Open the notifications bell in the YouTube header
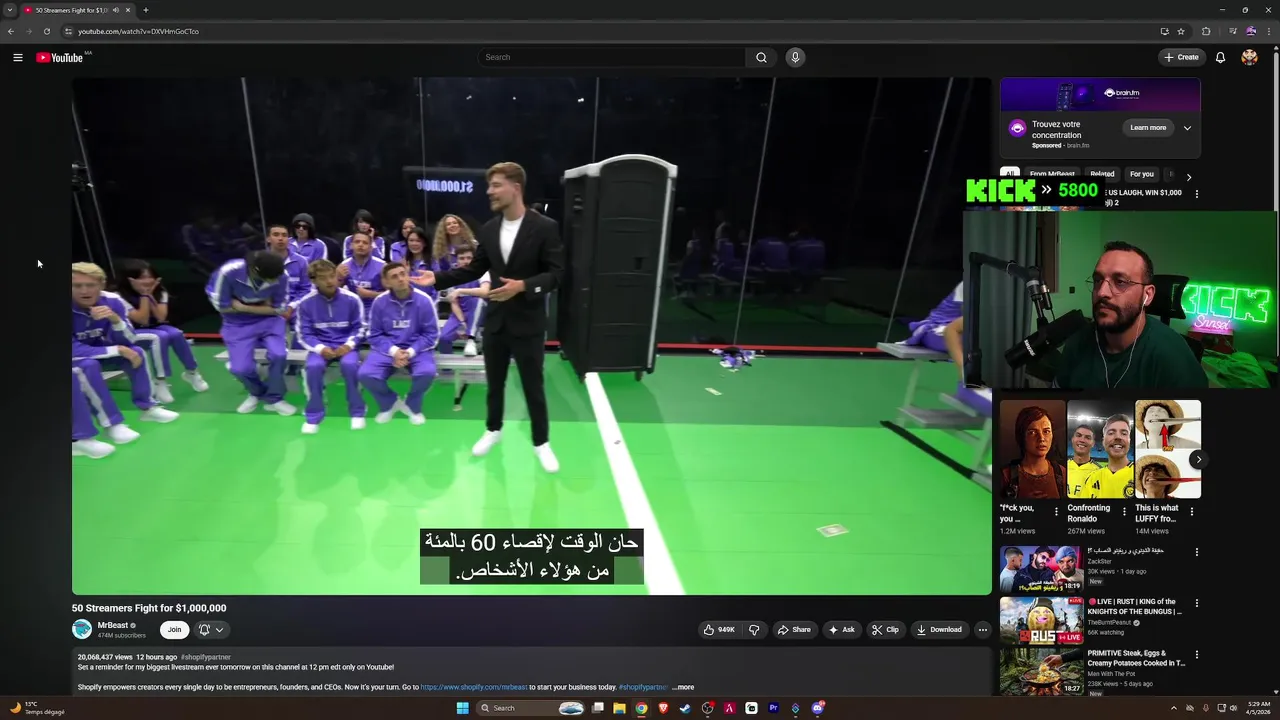The height and width of the screenshot is (720, 1280). pos(1220,57)
